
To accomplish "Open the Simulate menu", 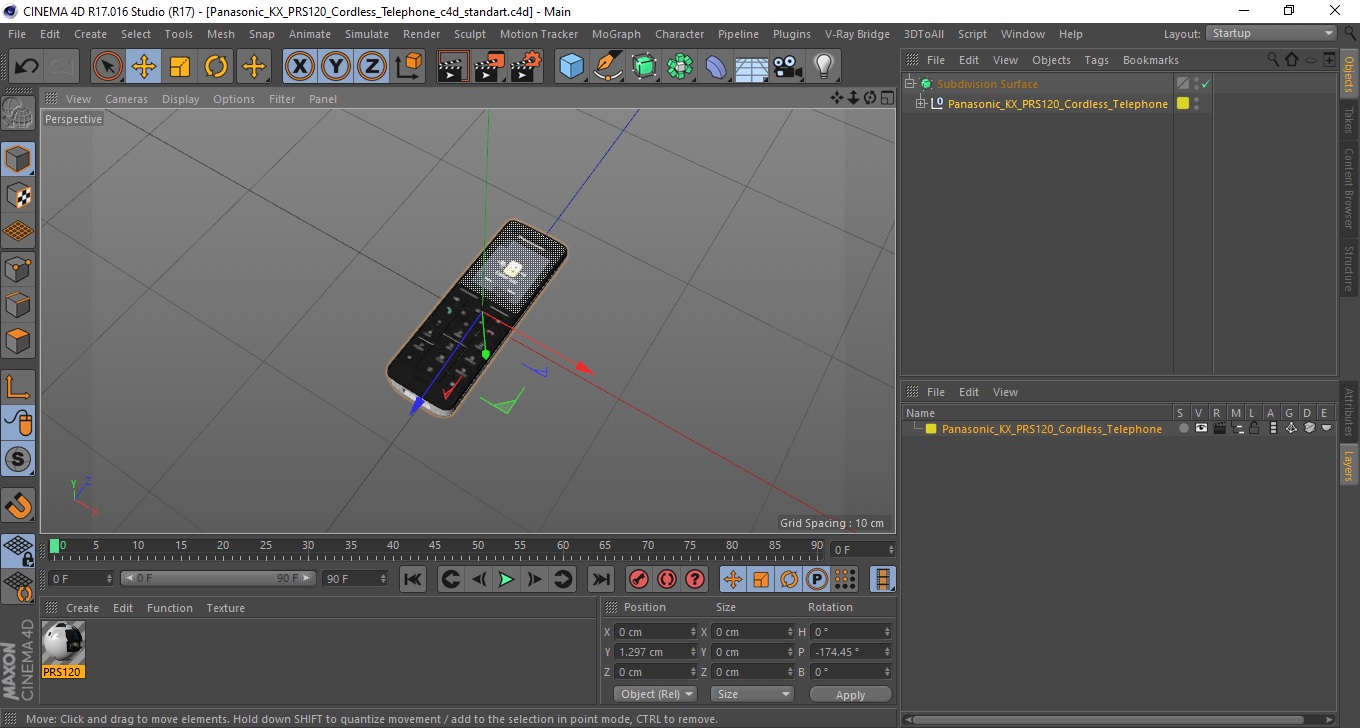I will (367, 34).
